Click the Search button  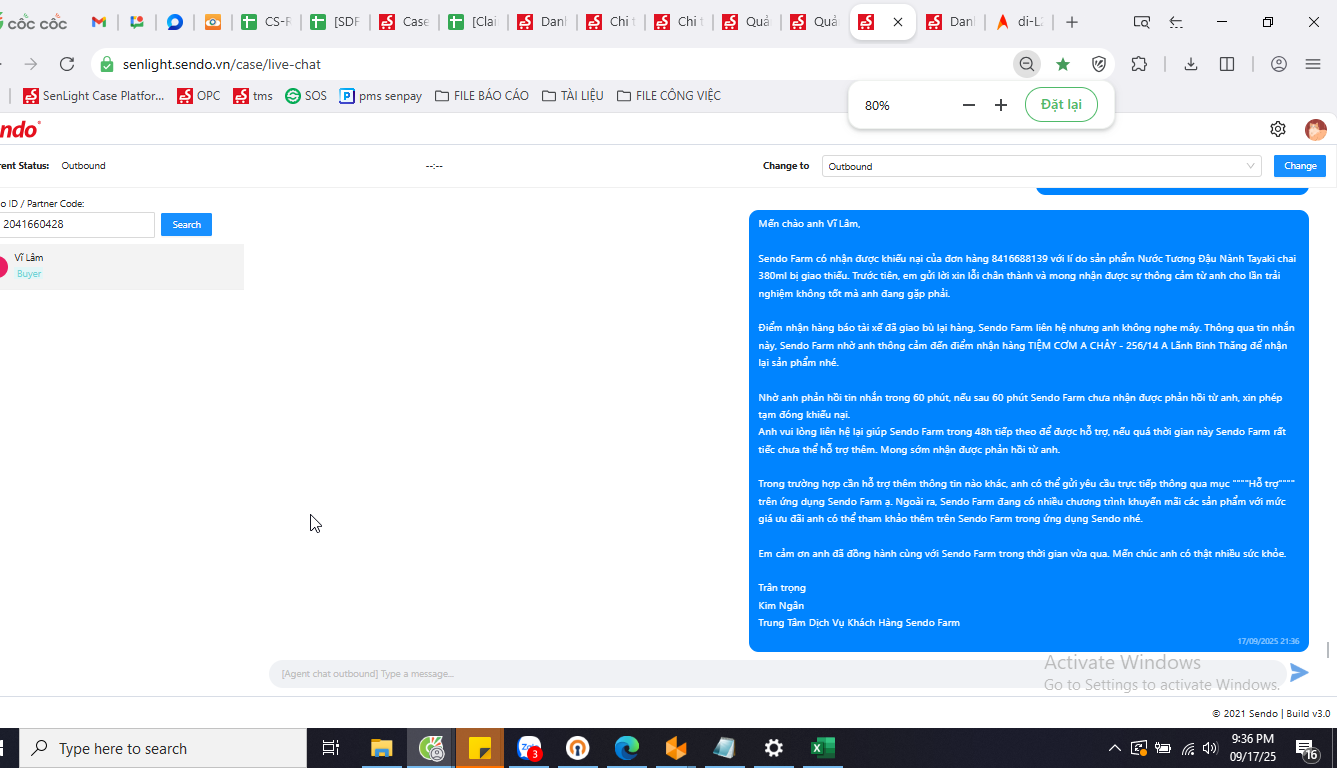pos(186,224)
